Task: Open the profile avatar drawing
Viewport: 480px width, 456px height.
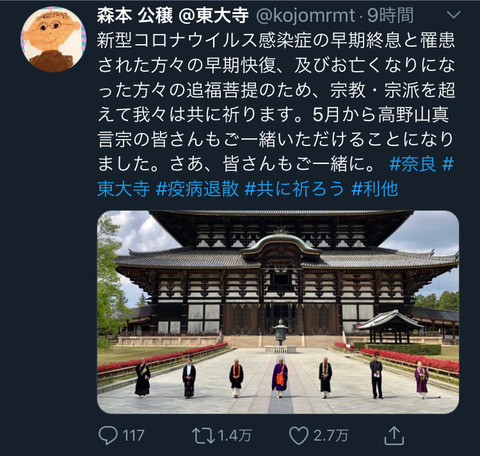Action: click(53, 39)
